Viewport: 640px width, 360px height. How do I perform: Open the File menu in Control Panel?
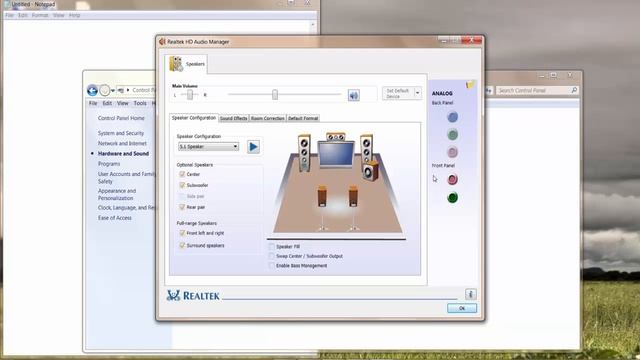point(93,104)
